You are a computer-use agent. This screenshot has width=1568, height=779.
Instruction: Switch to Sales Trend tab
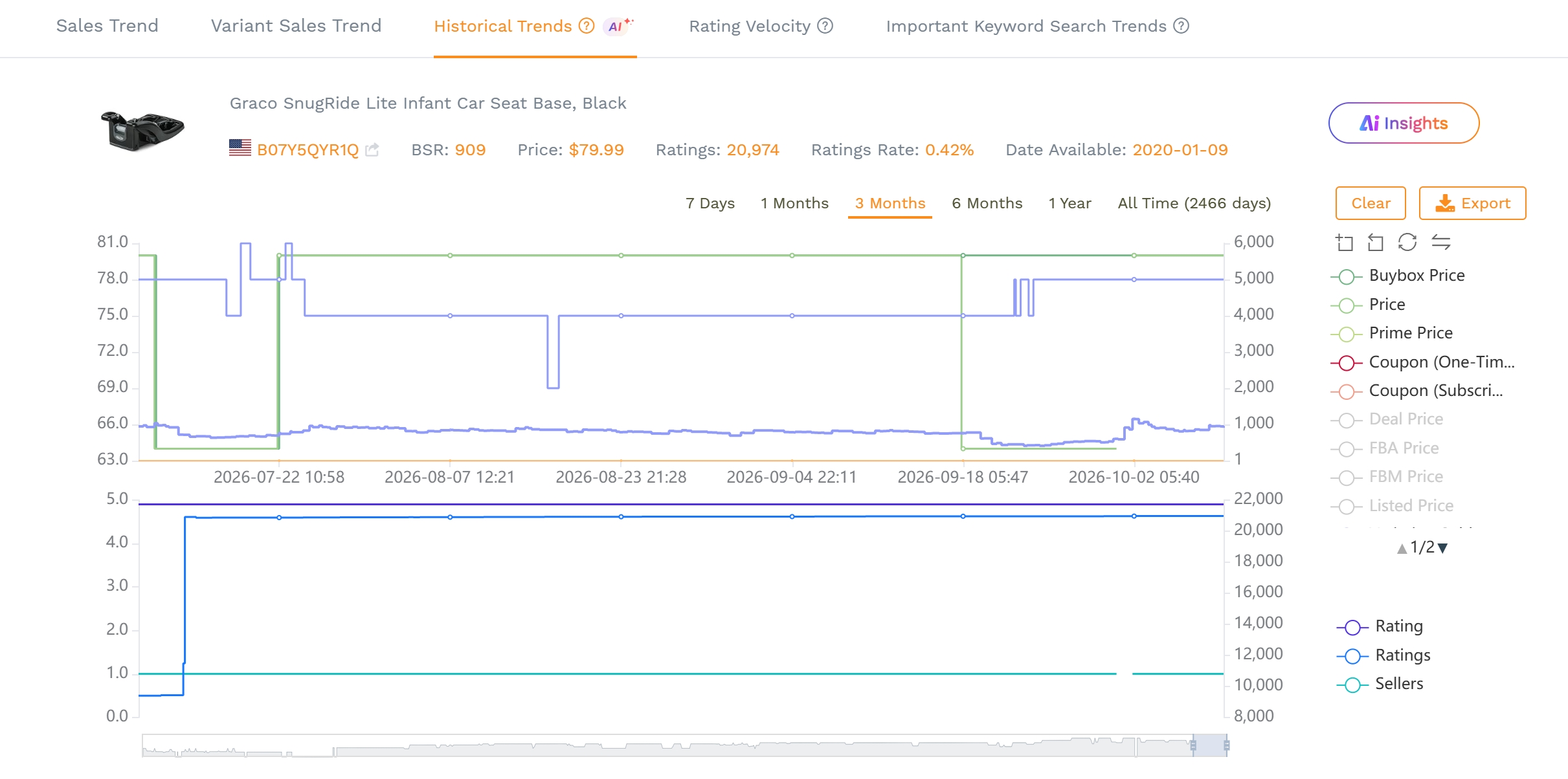pyautogui.click(x=107, y=26)
